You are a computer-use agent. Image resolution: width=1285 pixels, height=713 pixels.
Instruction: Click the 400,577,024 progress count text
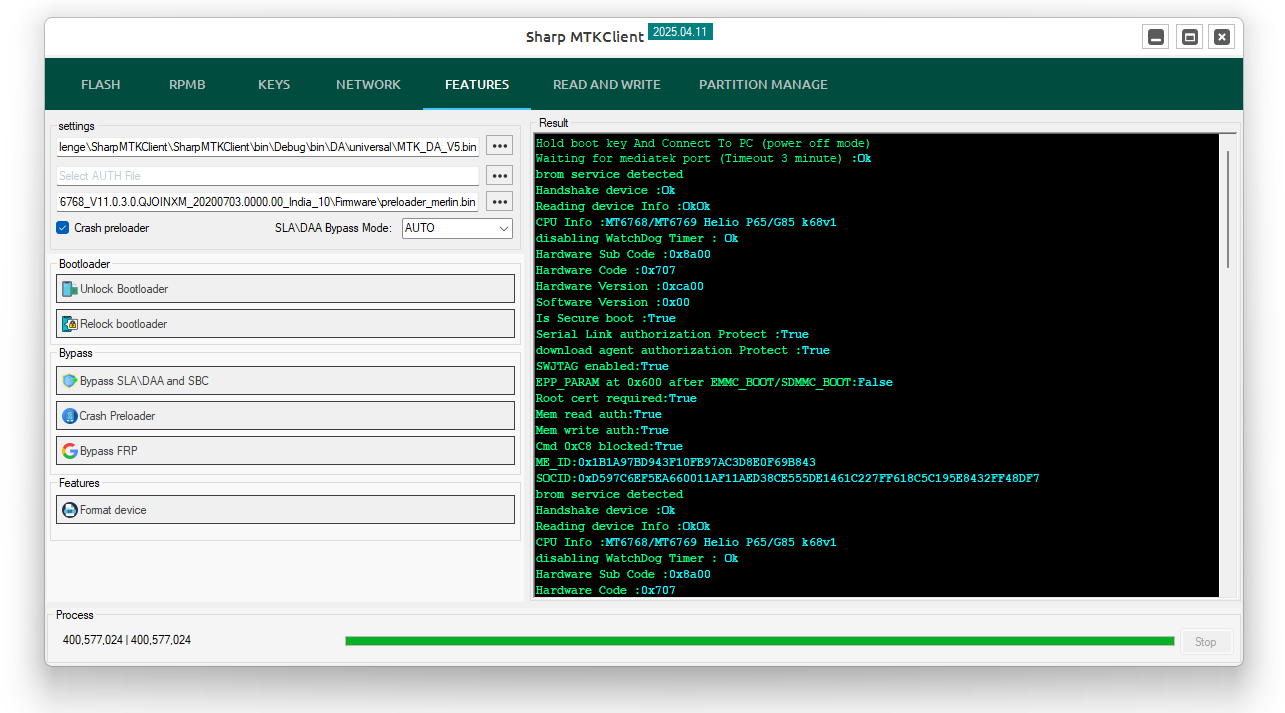[127, 640]
